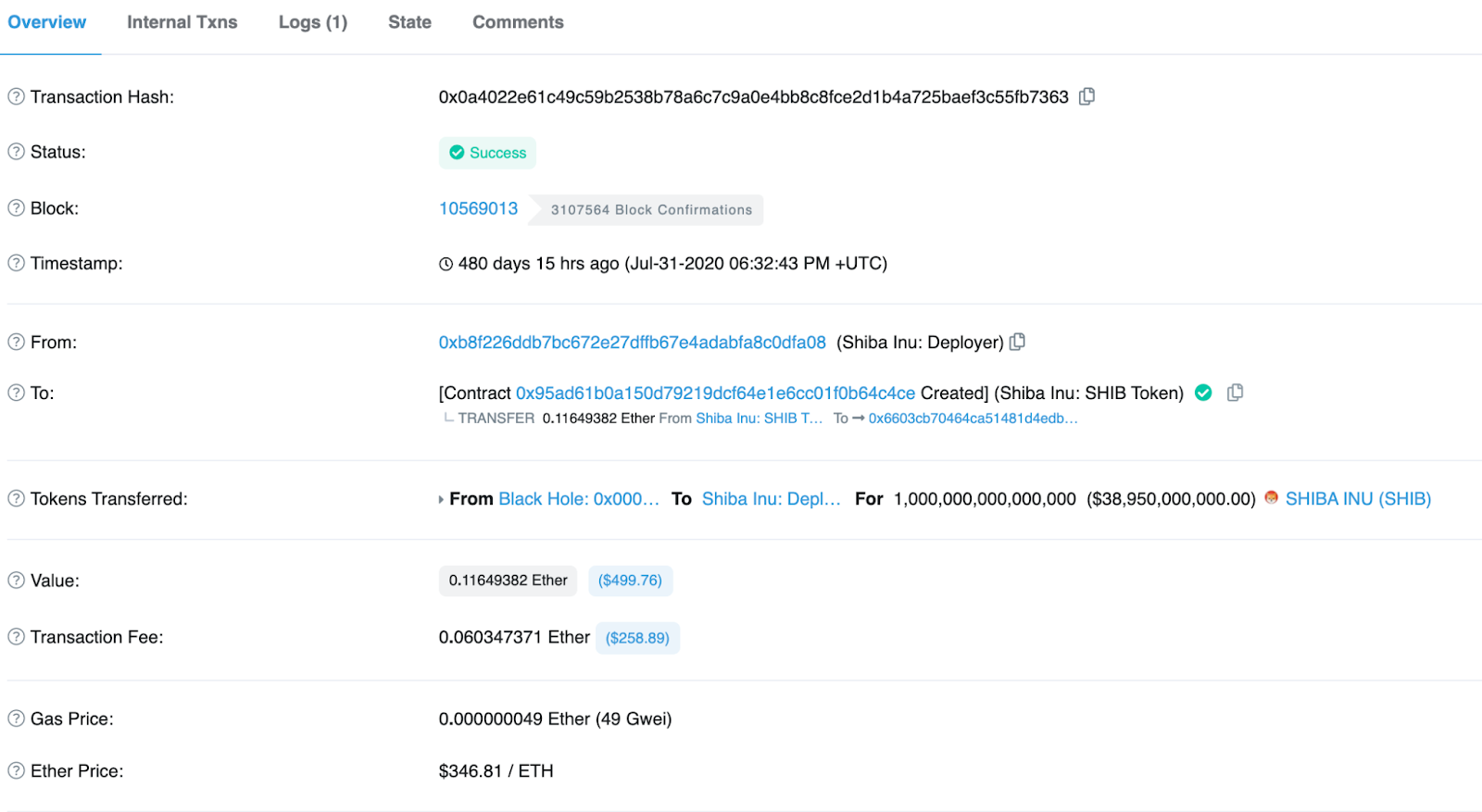
Task: Click the help icon beside Transaction Hash
Action: tap(16, 96)
